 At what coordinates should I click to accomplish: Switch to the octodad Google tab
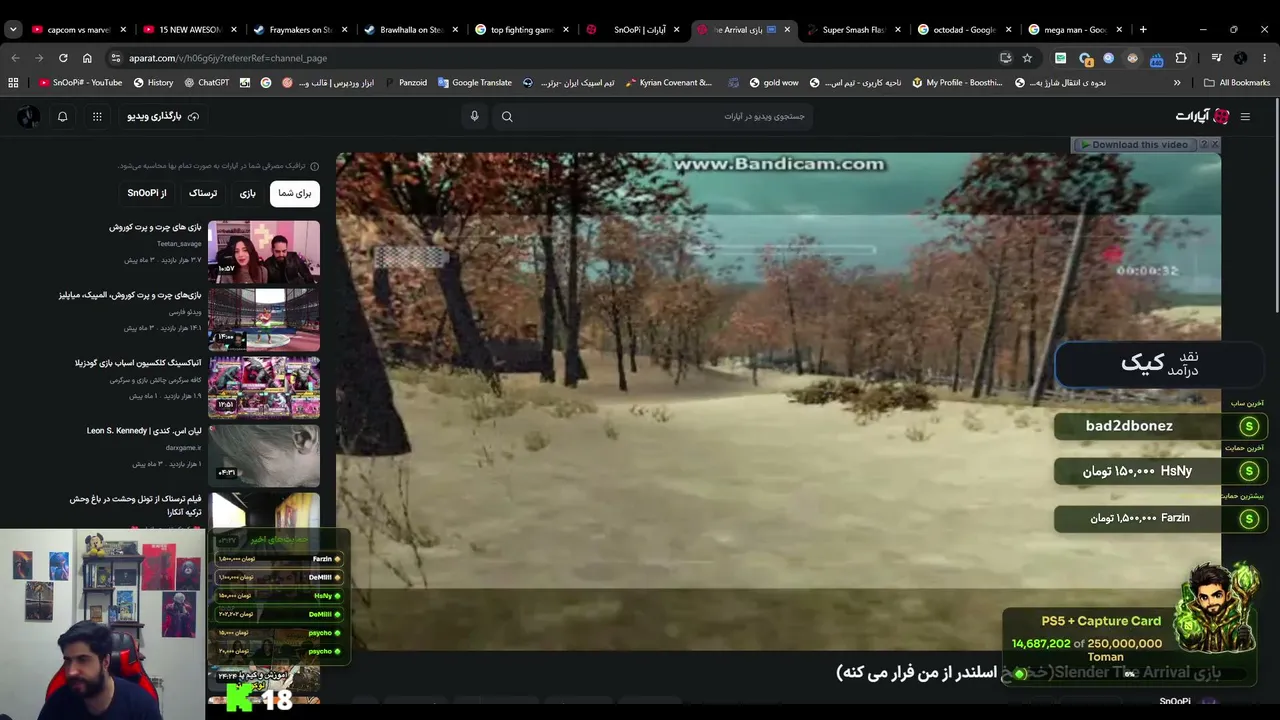pyautogui.click(x=964, y=30)
